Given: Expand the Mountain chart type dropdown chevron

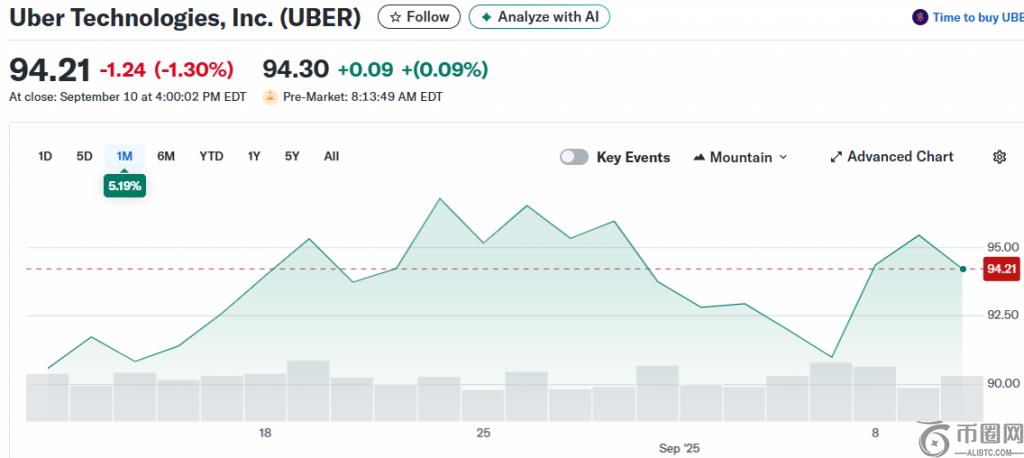Looking at the screenshot, I should point(783,157).
